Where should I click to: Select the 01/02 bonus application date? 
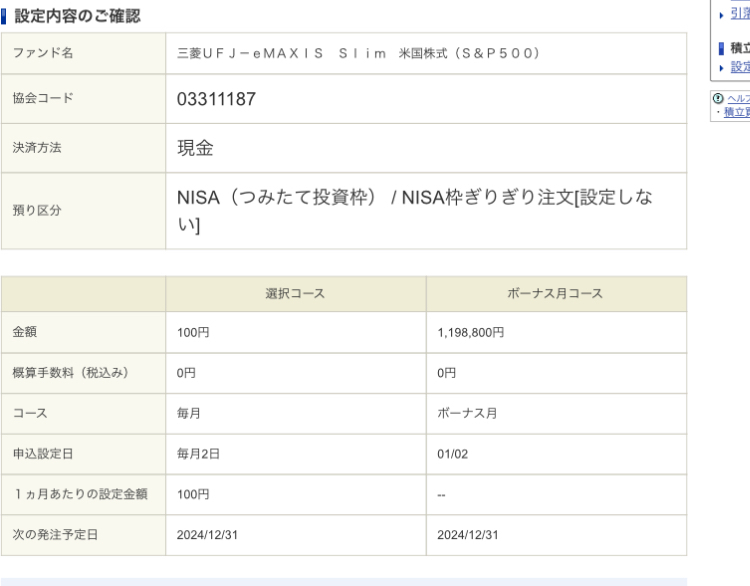(452, 454)
